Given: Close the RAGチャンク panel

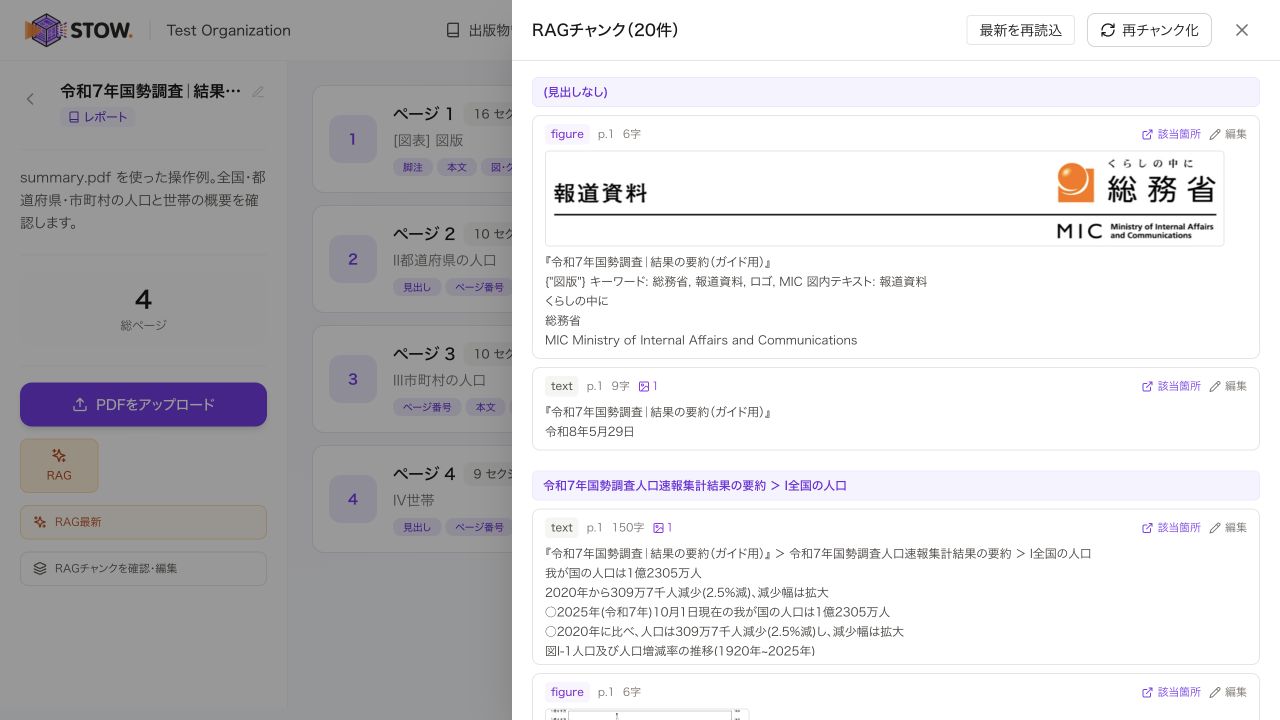Looking at the screenshot, I should pos(1242,30).
